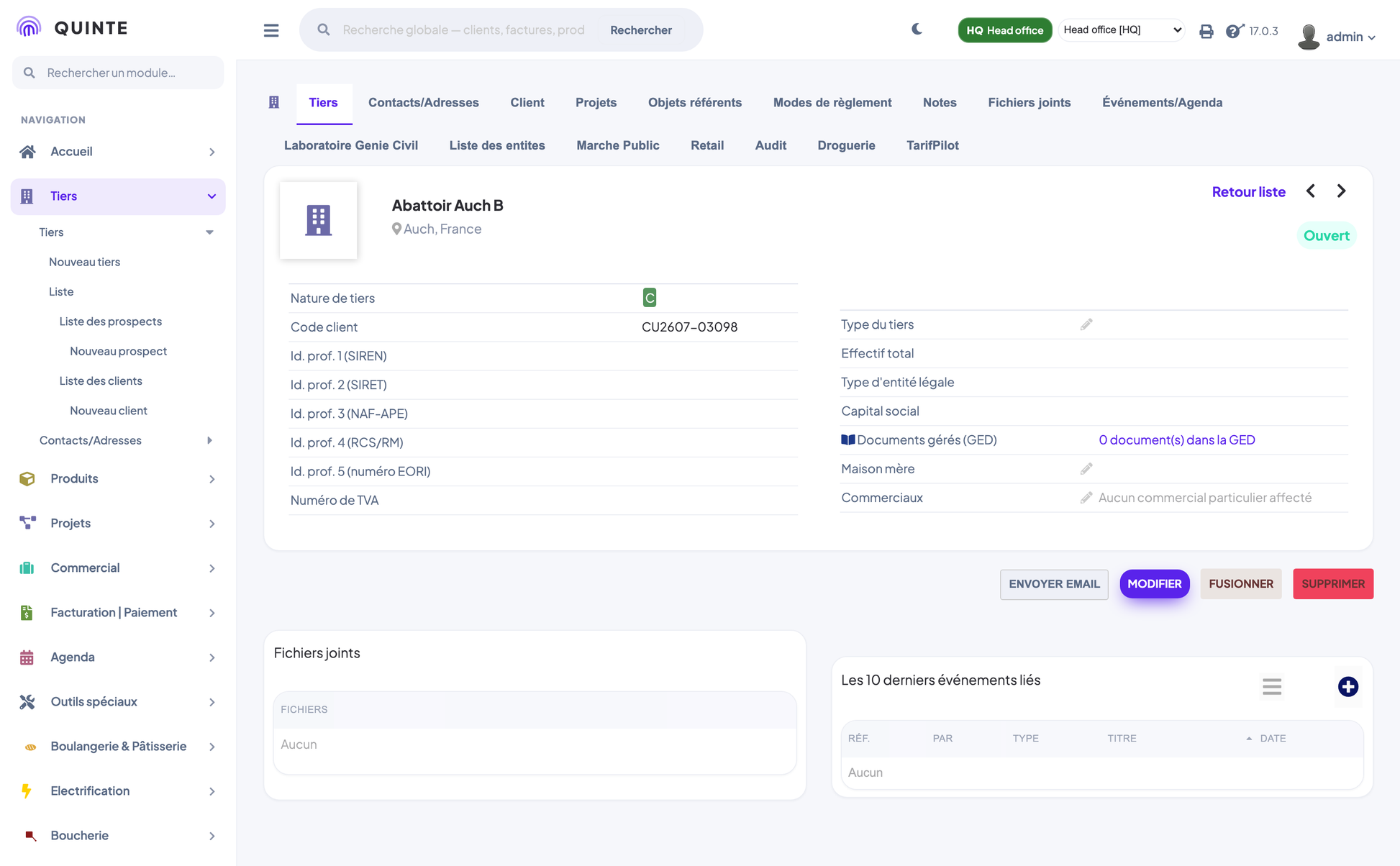Click the admin user avatar icon
This screenshot has width=1400, height=866.
click(1309, 37)
